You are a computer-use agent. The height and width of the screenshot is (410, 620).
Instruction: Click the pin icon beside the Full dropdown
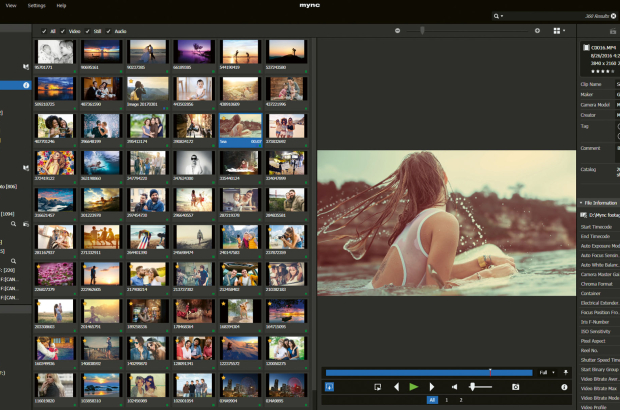tap(566, 372)
